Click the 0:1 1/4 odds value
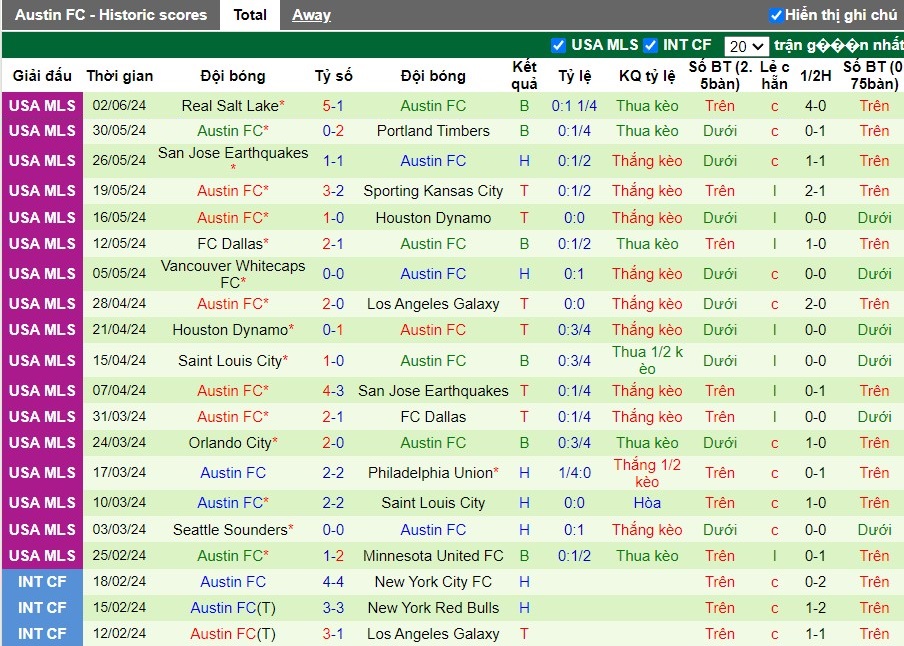This screenshot has height=646, width=904. 574,106
